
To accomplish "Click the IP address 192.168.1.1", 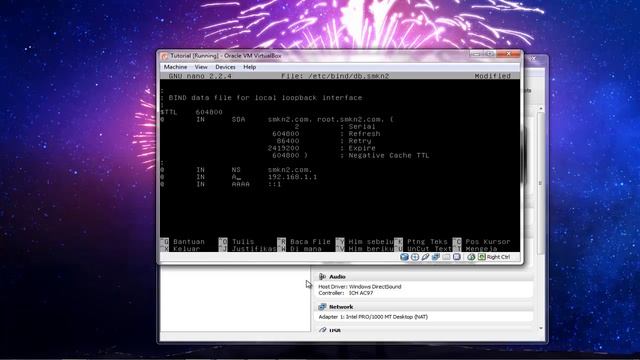I will point(292,177).
